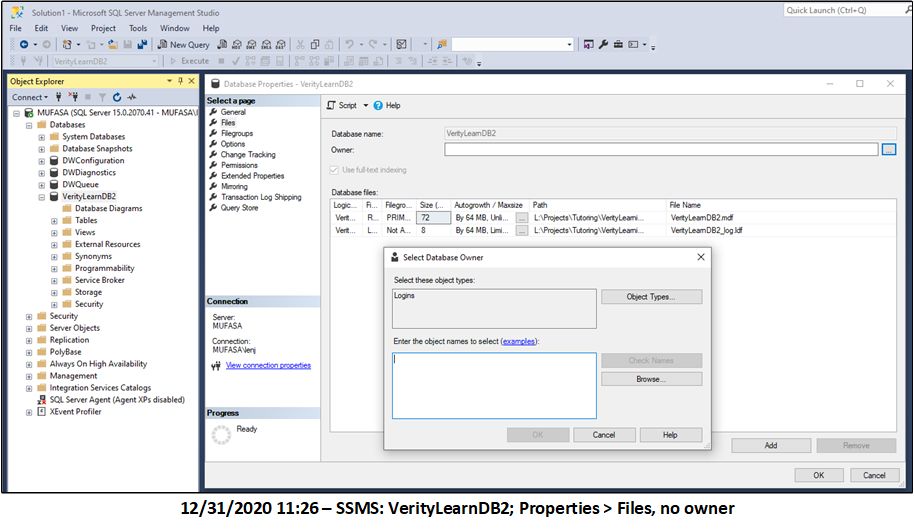Click the Owner text field
This screenshot has height=529, width=914.
pyautogui.click(x=661, y=150)
